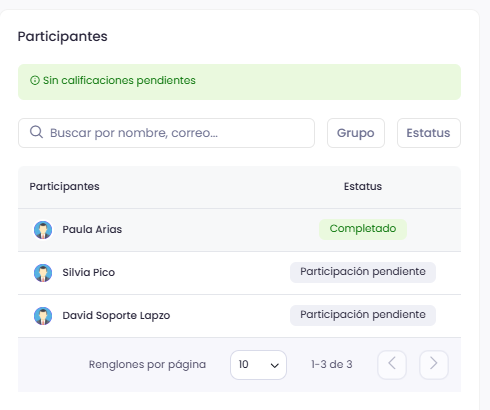Click the Participantes column header

coord(64,186)
